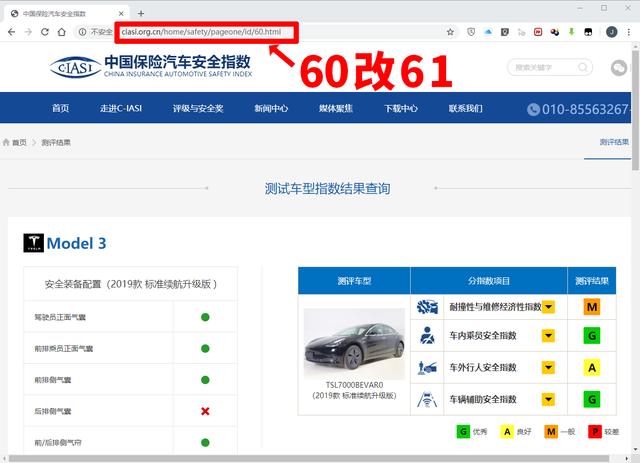
Task: Click the orange M legend swatch
Action: (x=551, y=432)
